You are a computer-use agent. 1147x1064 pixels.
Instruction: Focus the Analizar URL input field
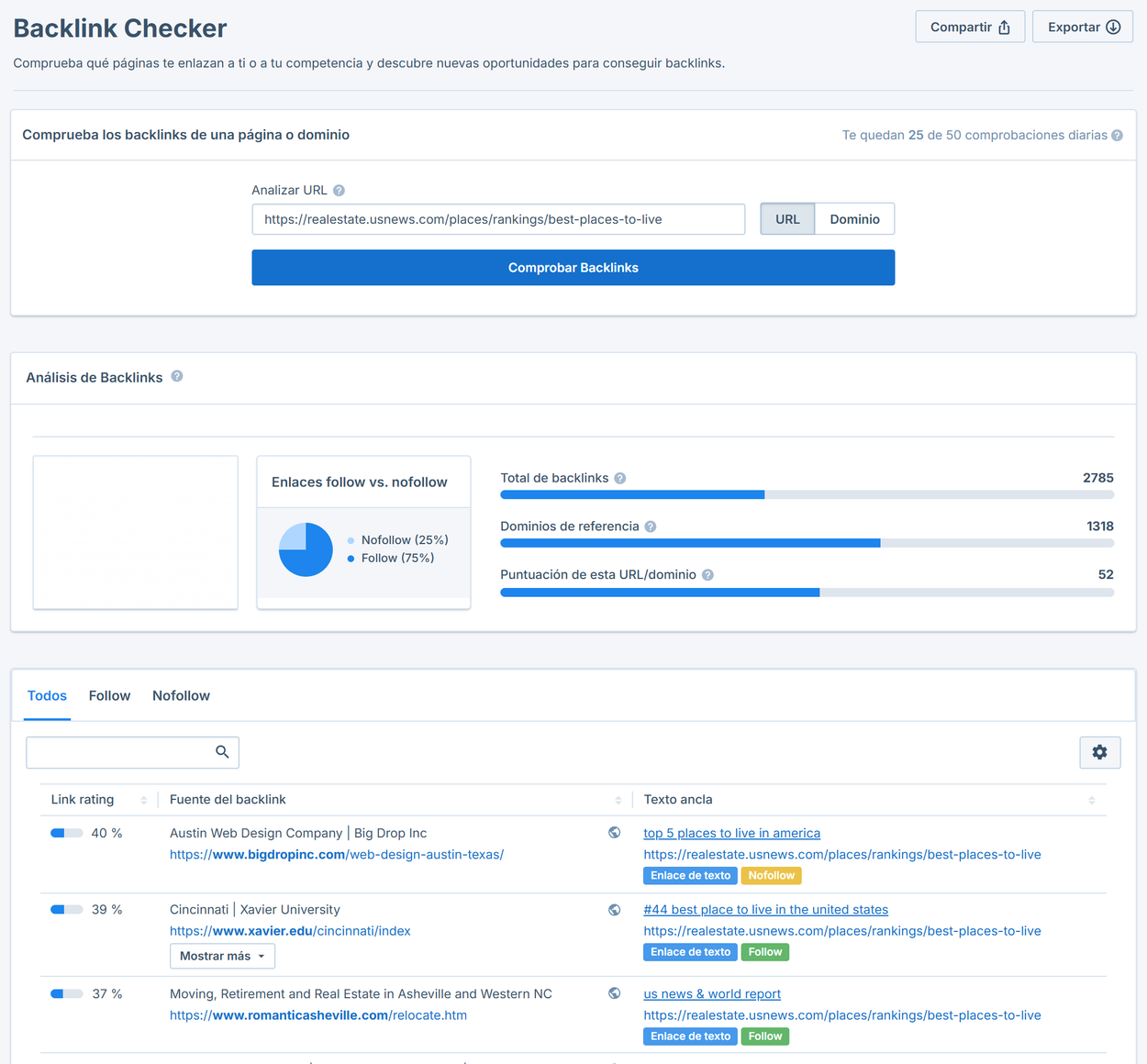[498, 219]
